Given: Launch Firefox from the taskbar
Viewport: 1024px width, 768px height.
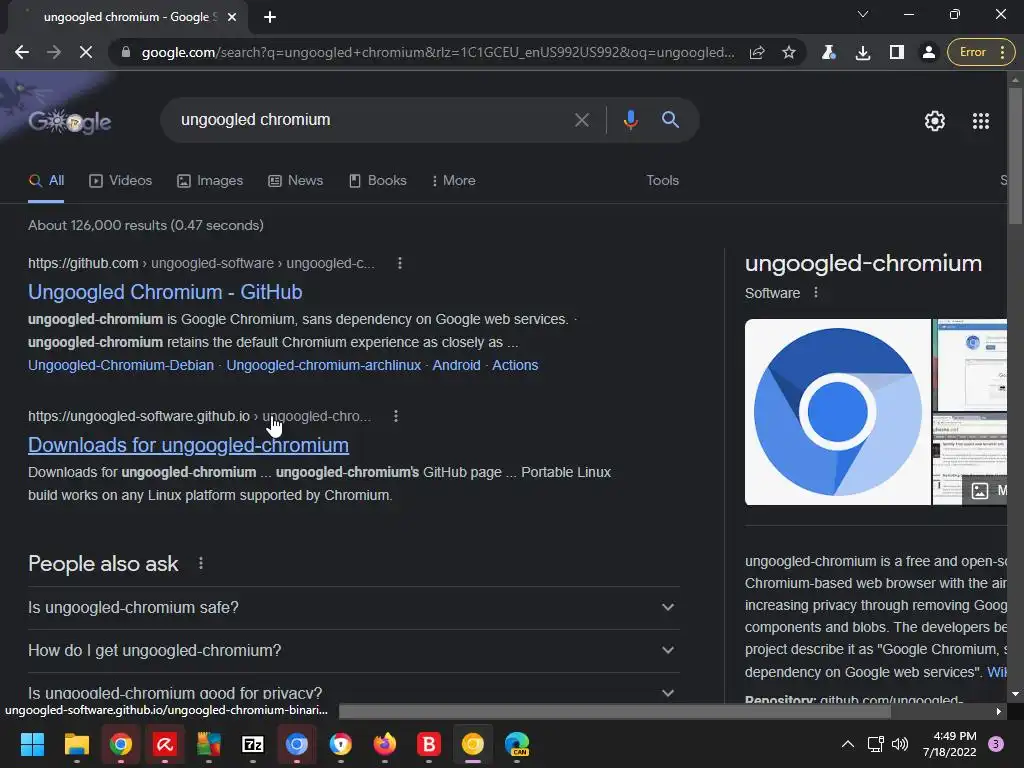Looking at the screenshot, I should [385, 744].
